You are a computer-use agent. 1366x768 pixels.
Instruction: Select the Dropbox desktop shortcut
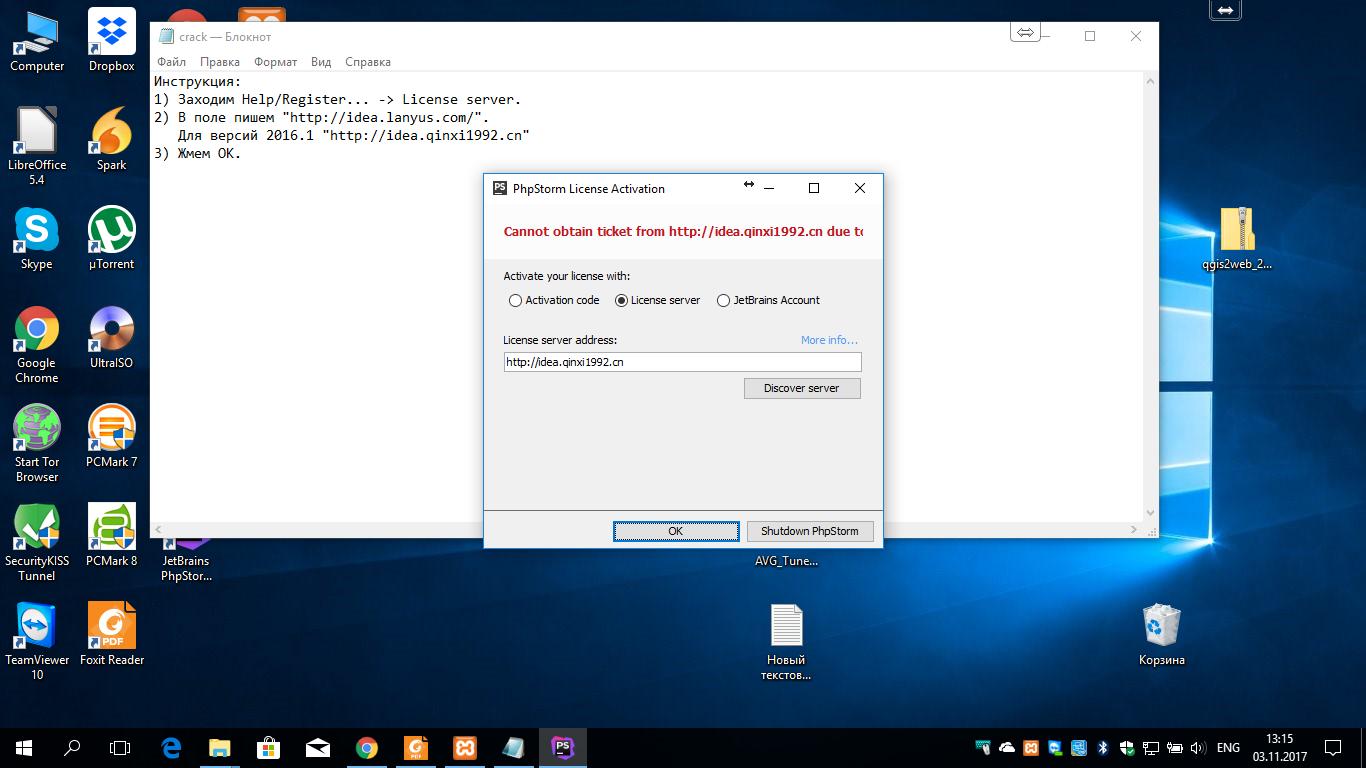tap(112, 42)
